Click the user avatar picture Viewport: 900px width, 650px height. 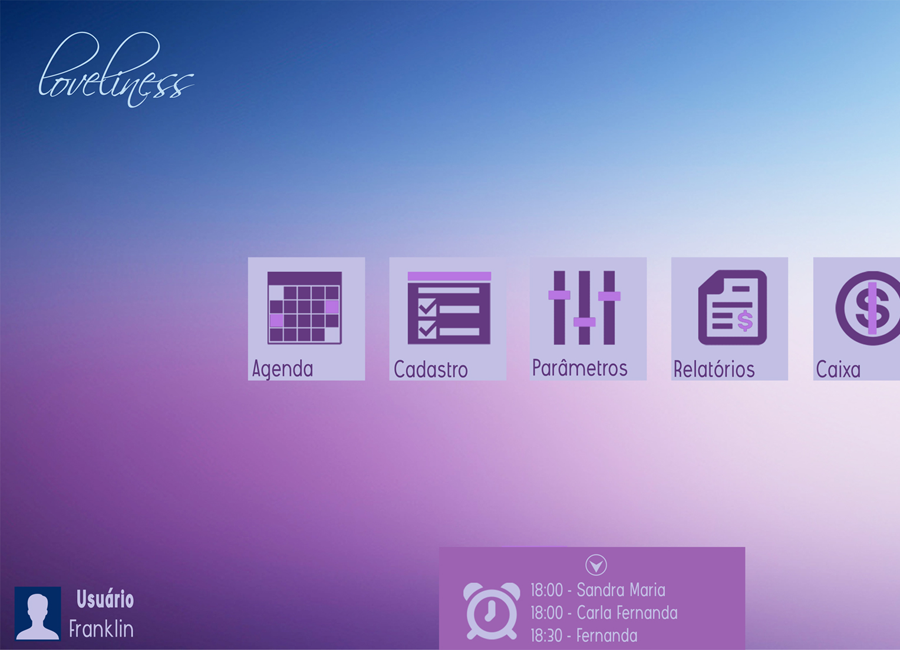38,613
